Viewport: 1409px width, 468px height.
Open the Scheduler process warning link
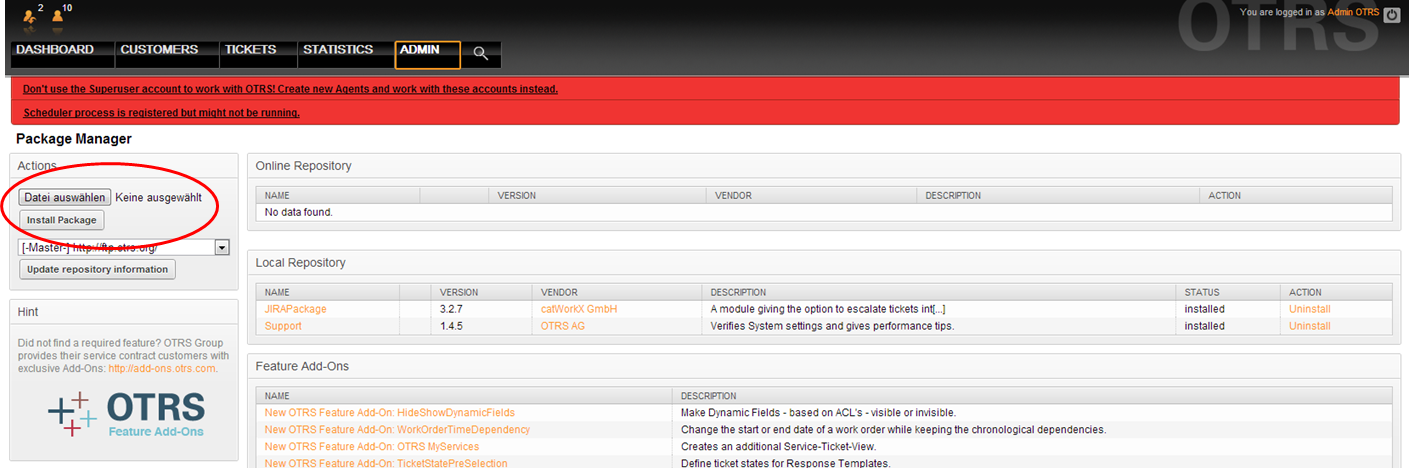161,113
